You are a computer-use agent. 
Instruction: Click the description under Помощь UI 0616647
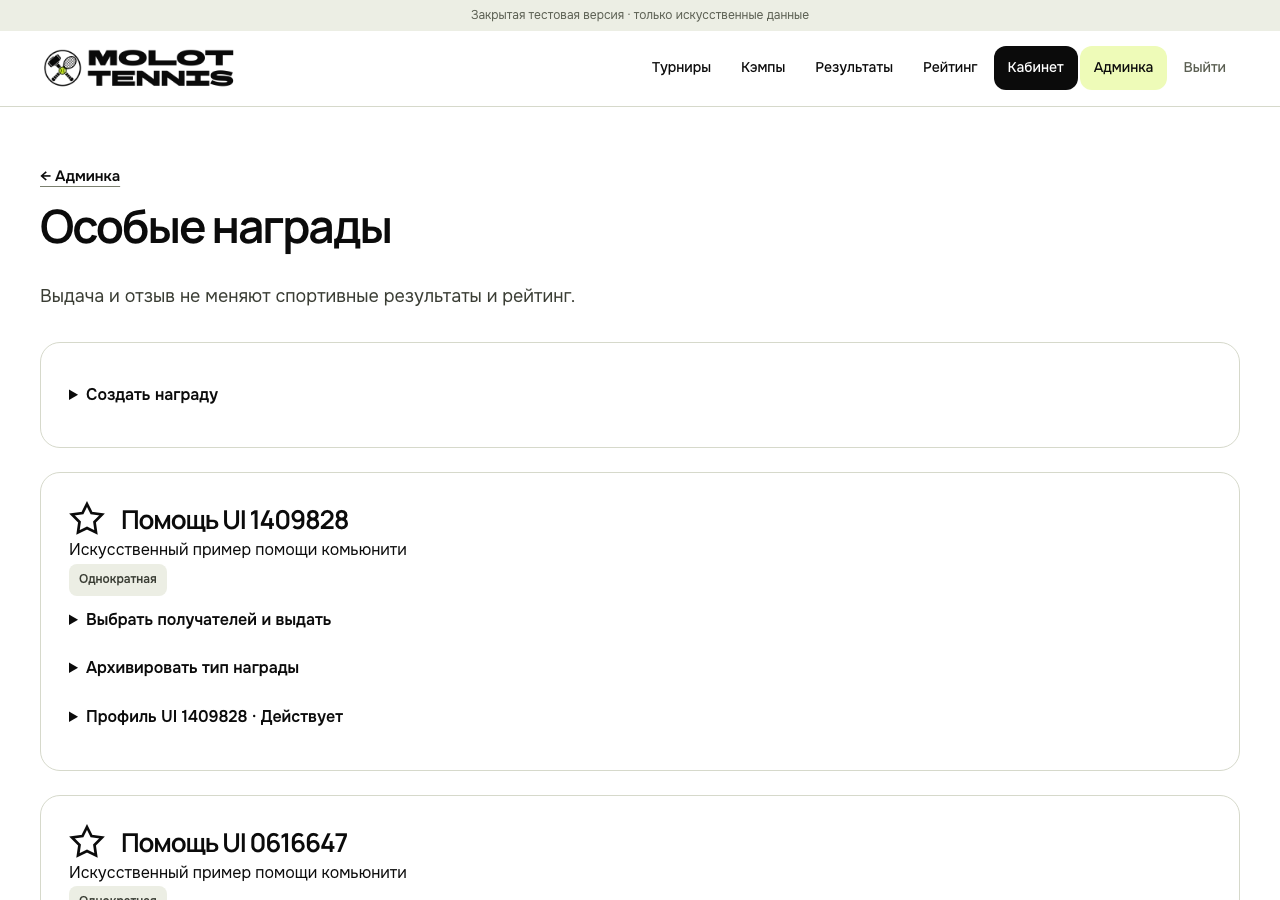point(238,873)
